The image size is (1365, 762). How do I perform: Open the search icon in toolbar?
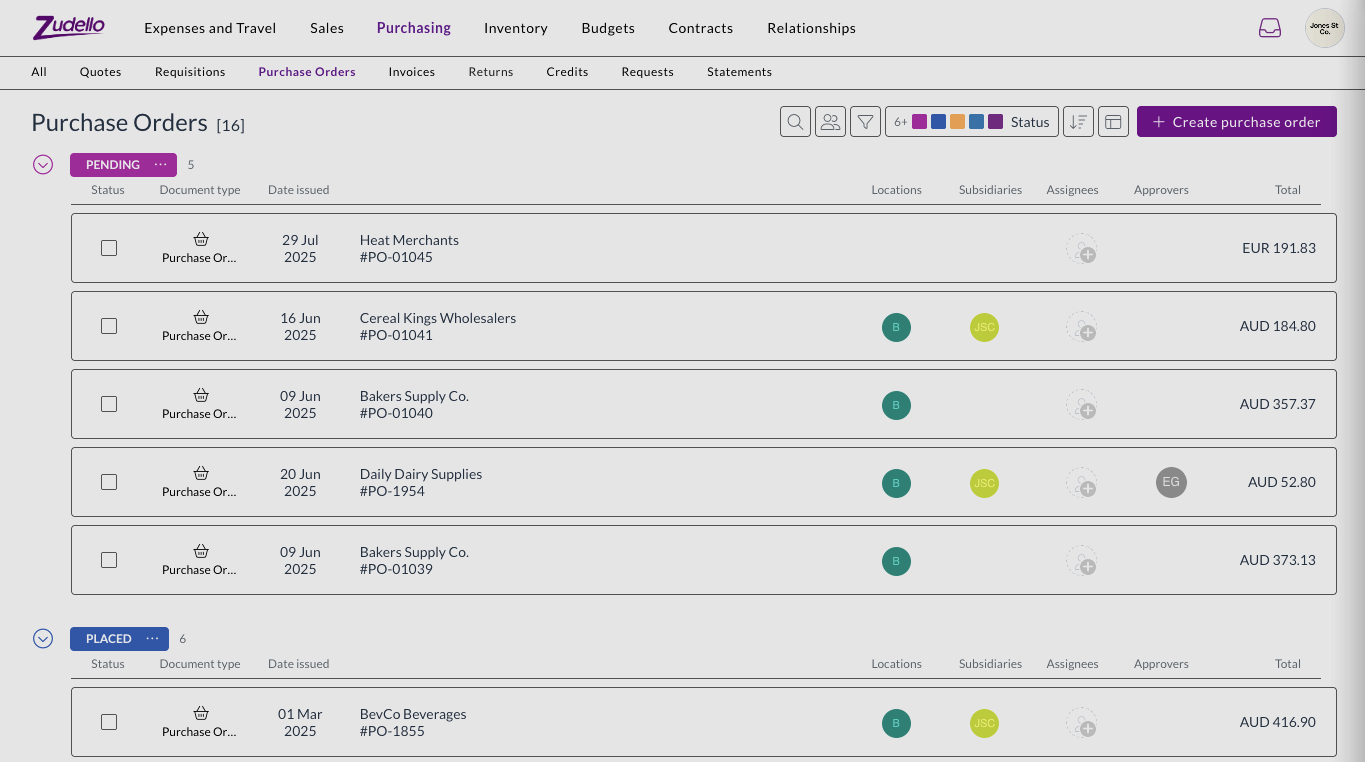pos(795,122)
